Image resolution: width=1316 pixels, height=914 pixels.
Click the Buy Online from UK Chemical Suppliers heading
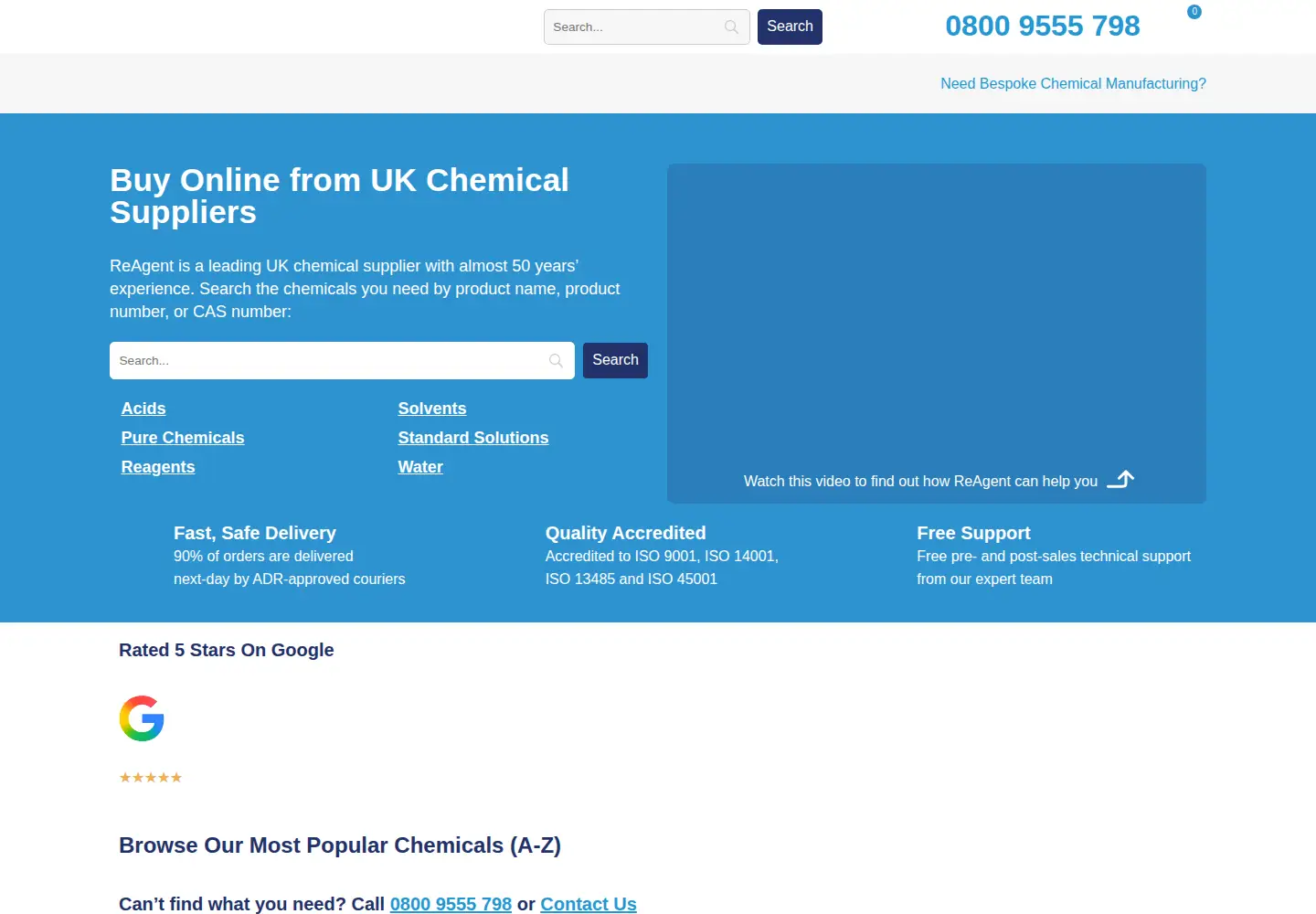pyautogui.click(x=340, y=196)
